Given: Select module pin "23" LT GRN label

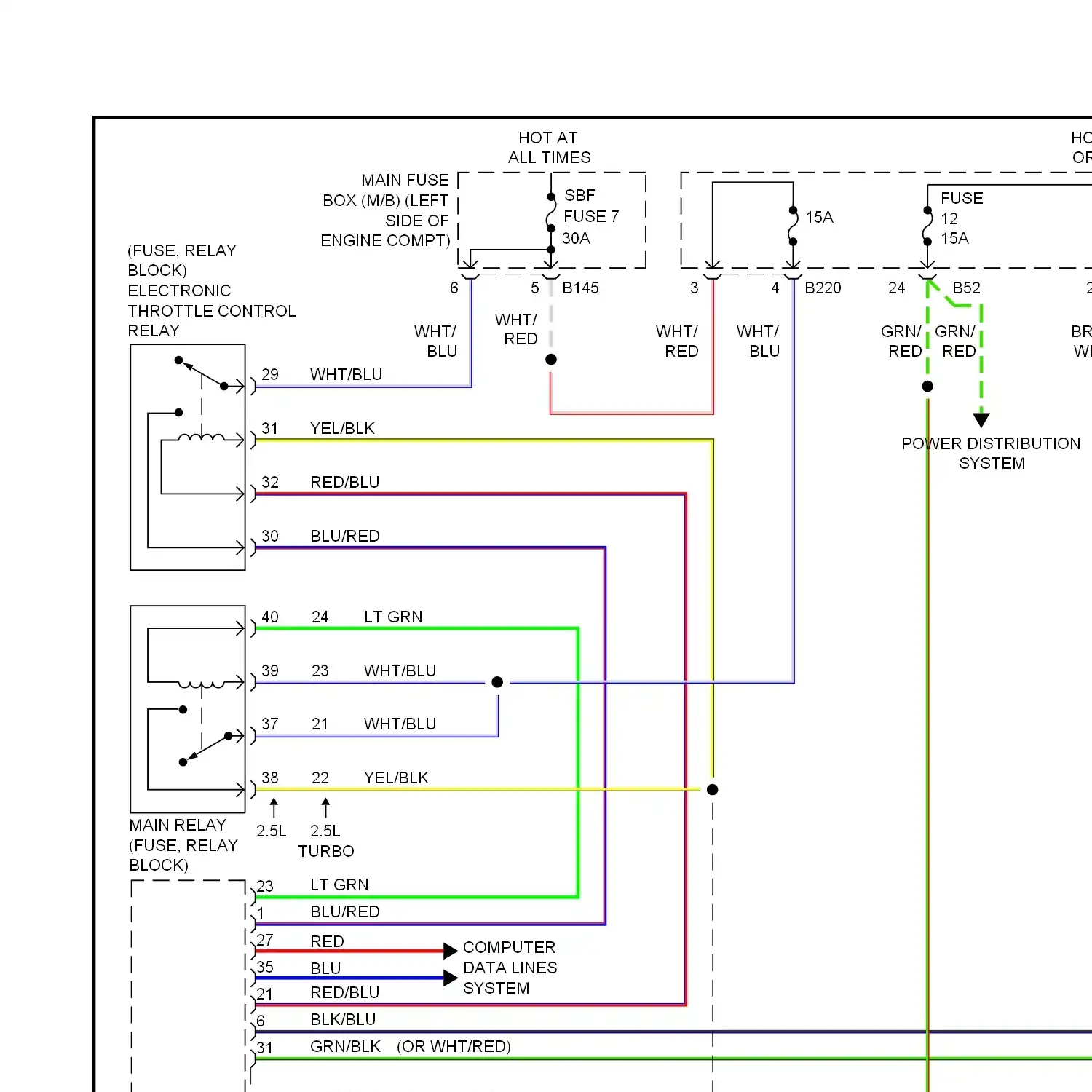Looking at the screenshot, I should pos(339,885).
